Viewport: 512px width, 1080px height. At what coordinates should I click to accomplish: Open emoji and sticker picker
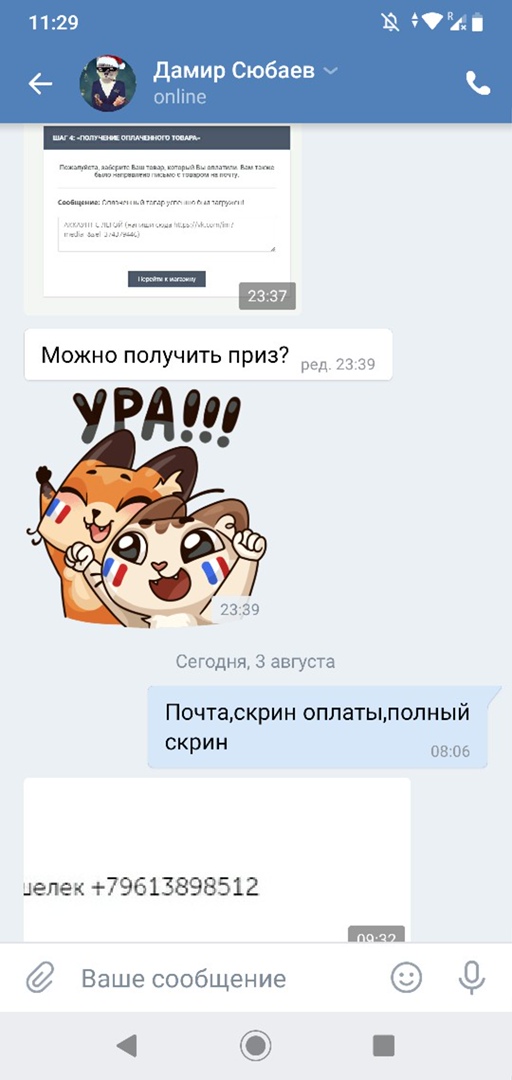[x=406, y=977]
